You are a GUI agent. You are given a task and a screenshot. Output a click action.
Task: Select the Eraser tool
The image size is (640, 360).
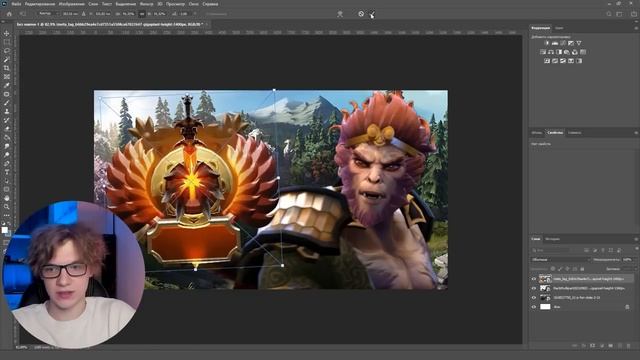(x=7, y=129)
